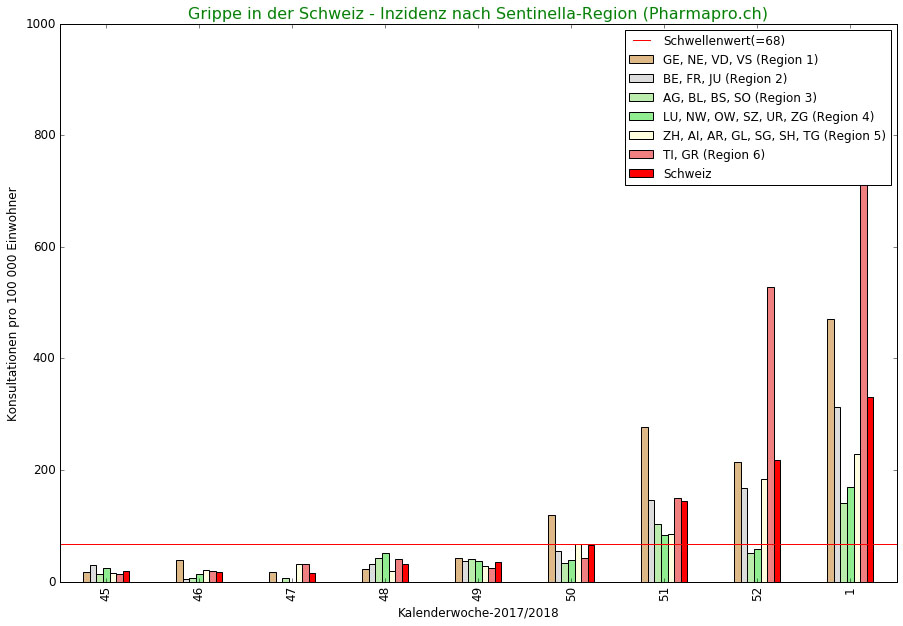Click the Schwellenwert(=68) legend label

(x=724, y=41)
